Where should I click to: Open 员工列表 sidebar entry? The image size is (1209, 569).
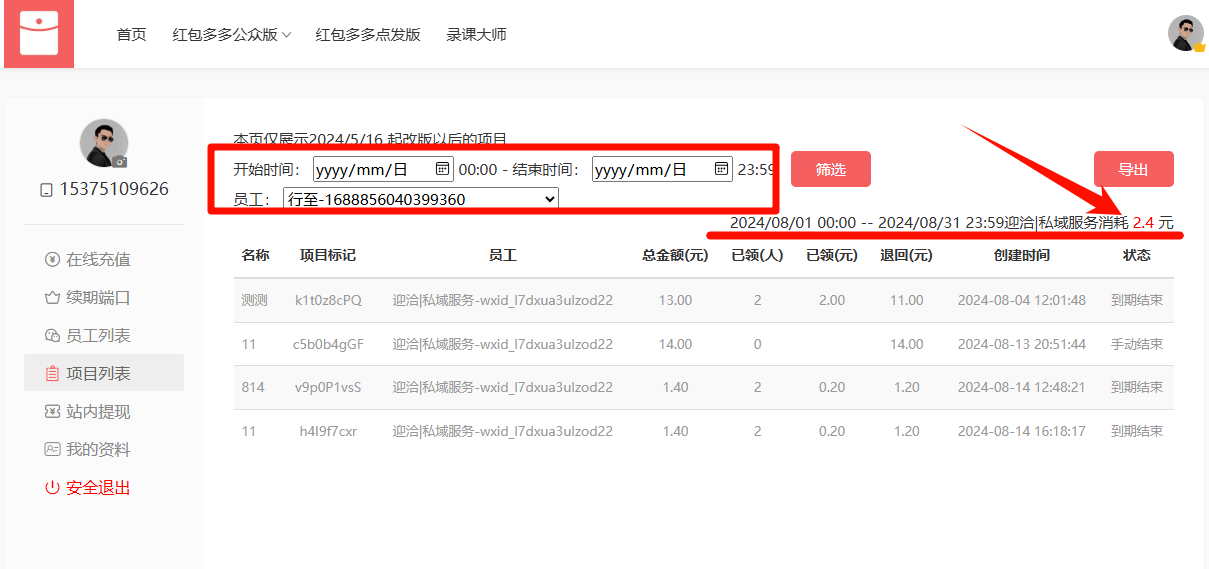(x=98, y=336)
